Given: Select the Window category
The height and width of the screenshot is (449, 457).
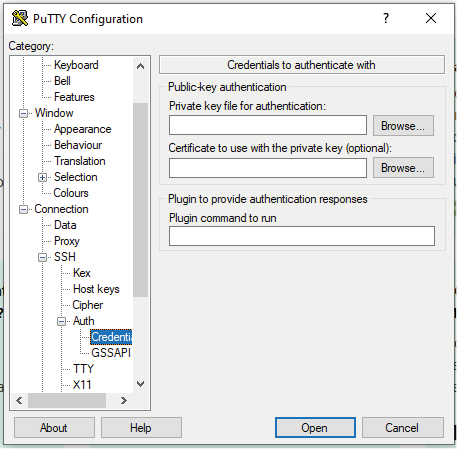Looking at the screenshot, I should coord(54,113).
